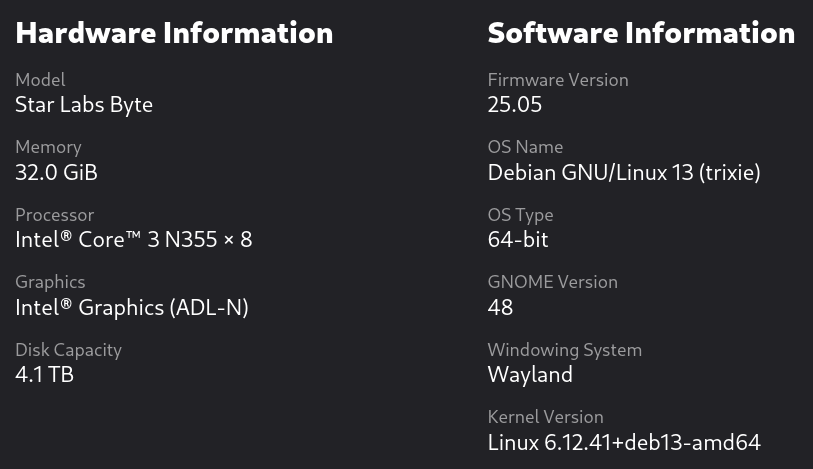This screenshot has height=469, width=813.
Task: Select the Intel Core 3 N355 processor text
Action: (134, 239)
